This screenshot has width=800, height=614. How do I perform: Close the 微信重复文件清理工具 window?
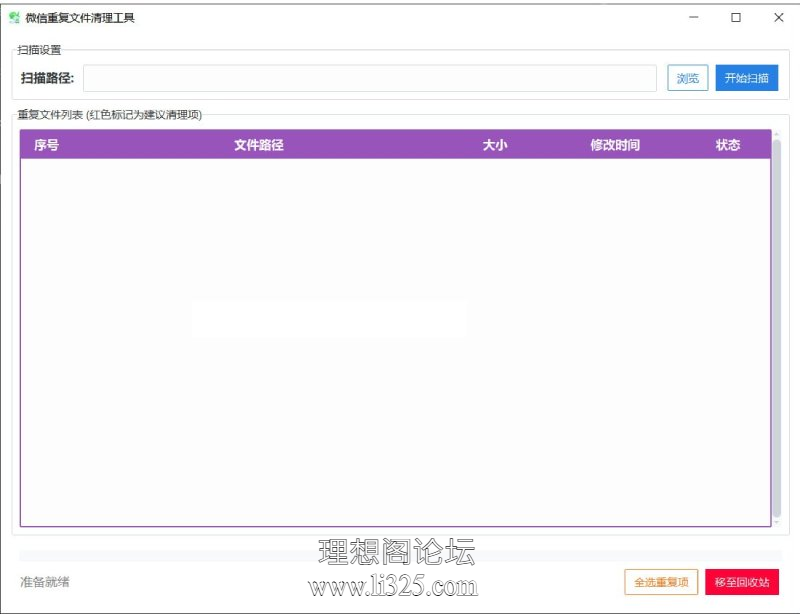[779, 17]
